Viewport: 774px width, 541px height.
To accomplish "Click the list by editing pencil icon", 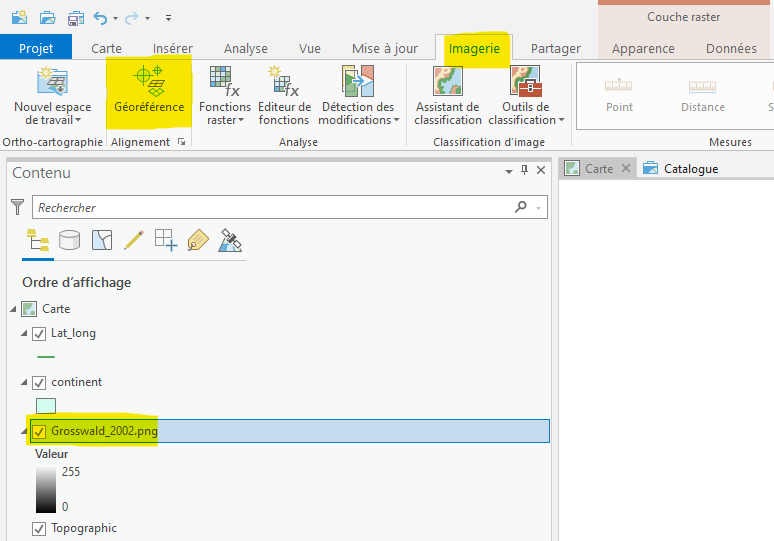I will click(x=133, y=240).
